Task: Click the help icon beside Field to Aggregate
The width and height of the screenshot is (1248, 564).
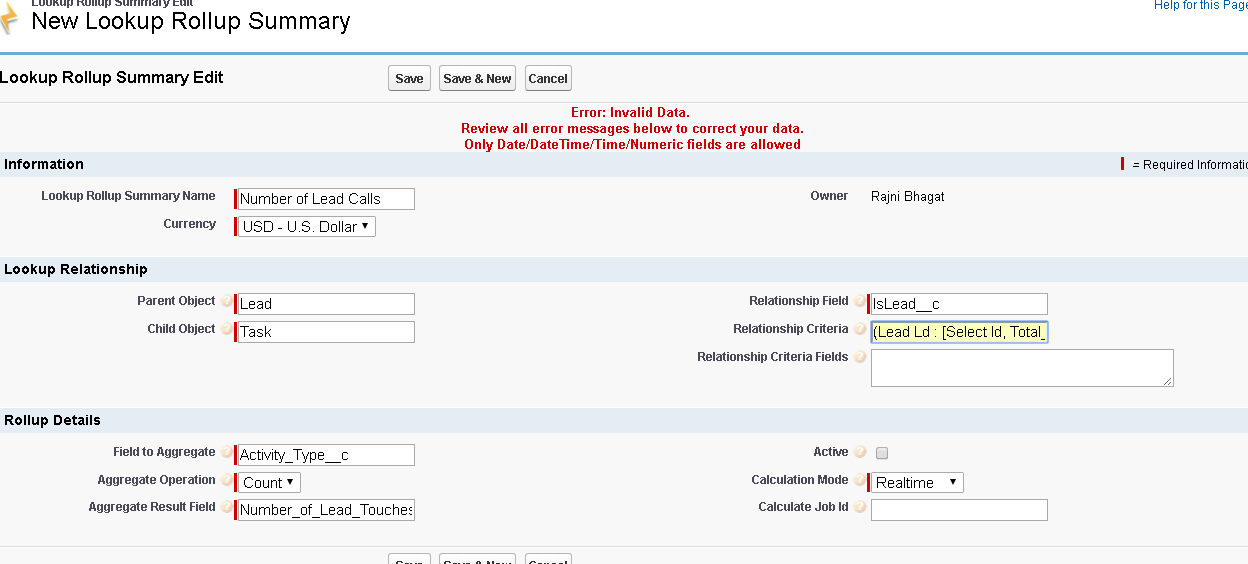Action: 227,452
